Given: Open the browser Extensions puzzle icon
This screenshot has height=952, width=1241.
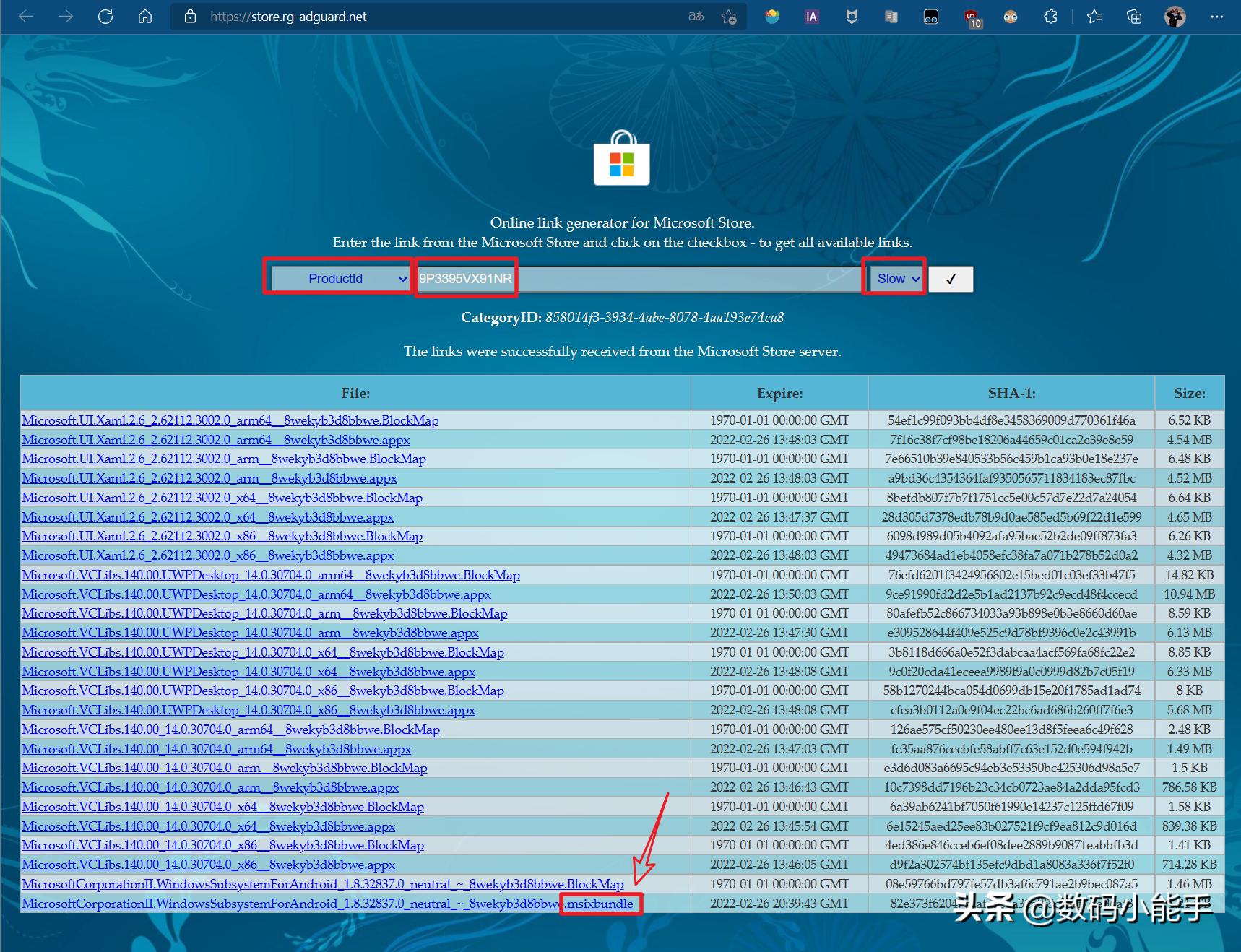Looking at the screenshot, I should (x=1051, y=16).
